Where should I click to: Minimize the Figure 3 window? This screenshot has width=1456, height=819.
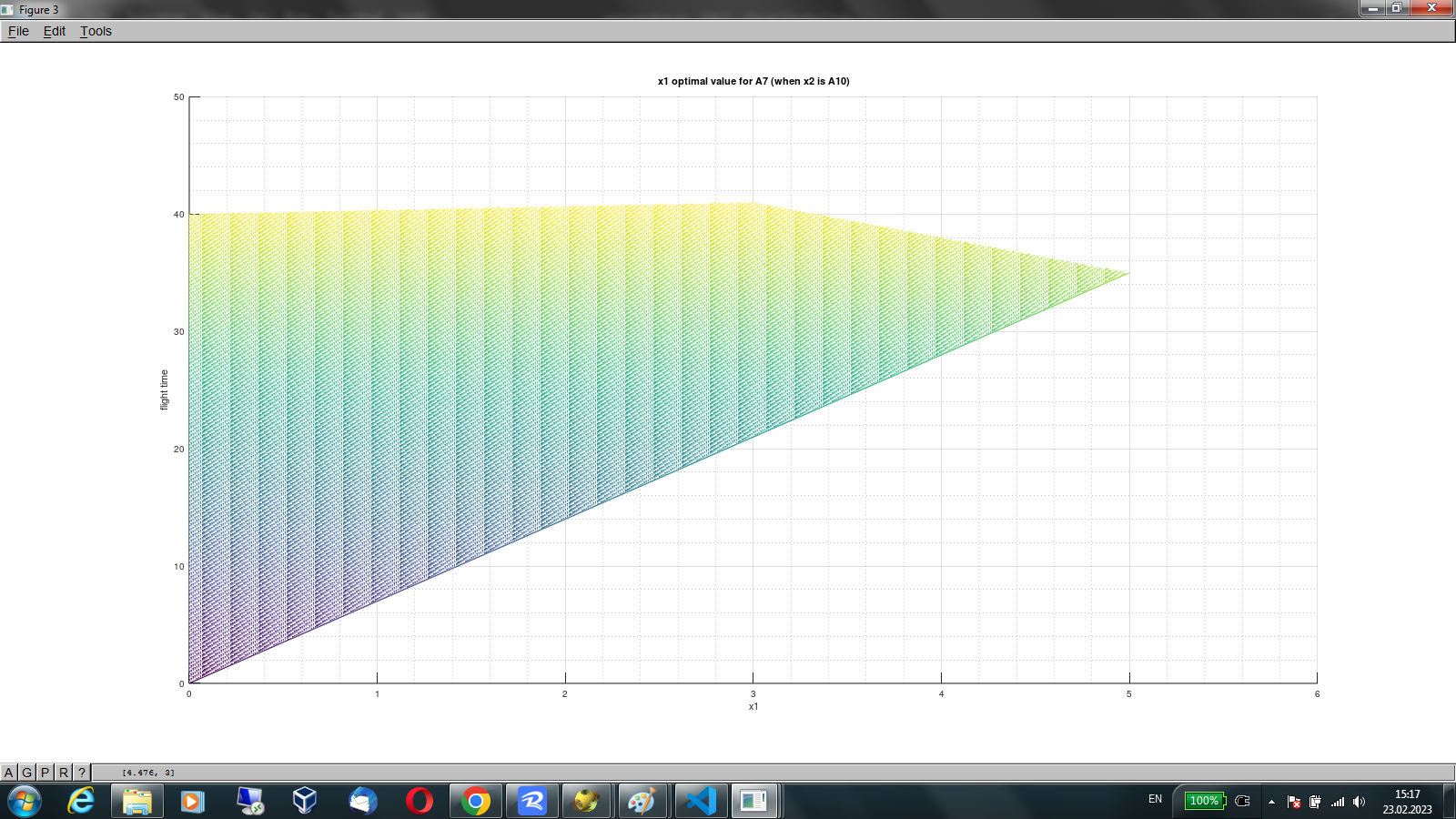1372,8
